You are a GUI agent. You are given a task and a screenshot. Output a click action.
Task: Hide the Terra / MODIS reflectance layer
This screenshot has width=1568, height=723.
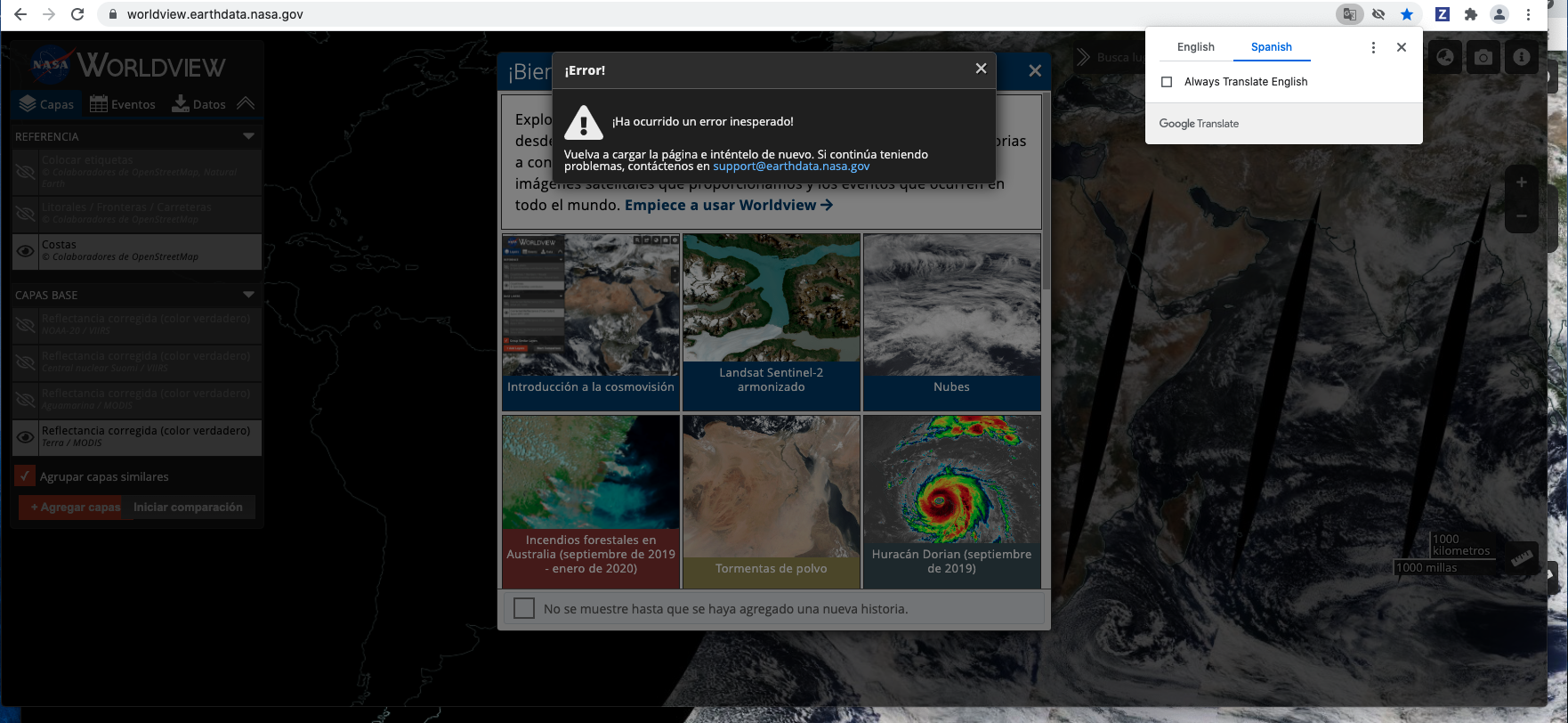26,437
